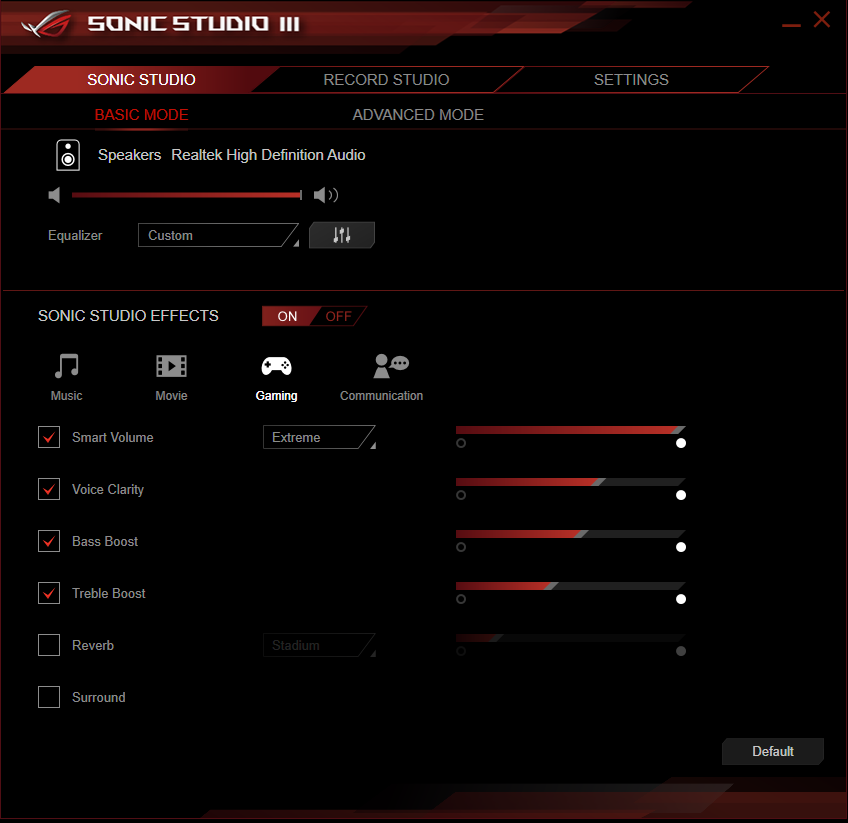
Task: Click the Speakers device icon
Action: (68, 155)
